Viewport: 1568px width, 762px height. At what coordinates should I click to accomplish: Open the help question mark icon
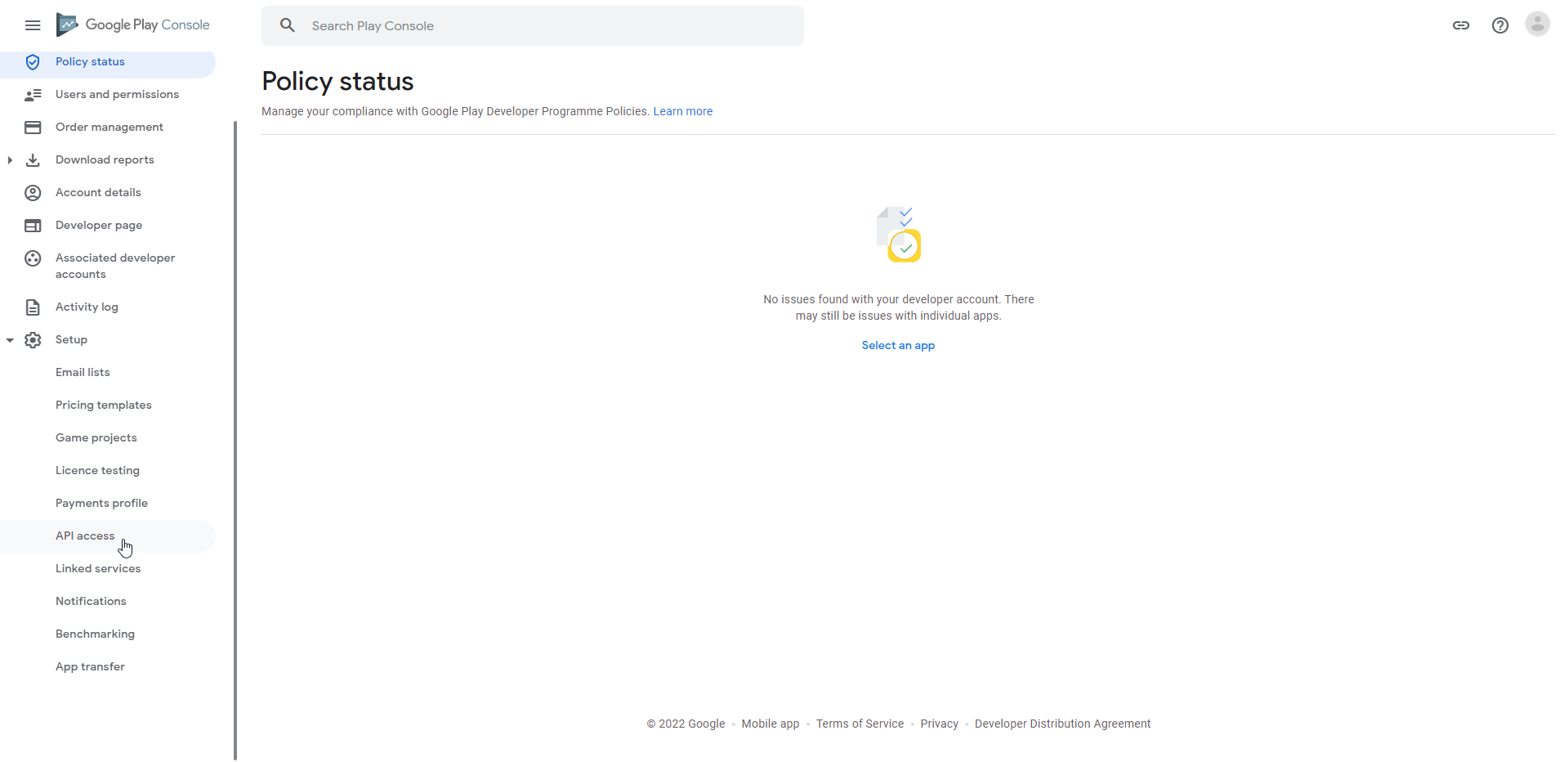click(1499, 25)
